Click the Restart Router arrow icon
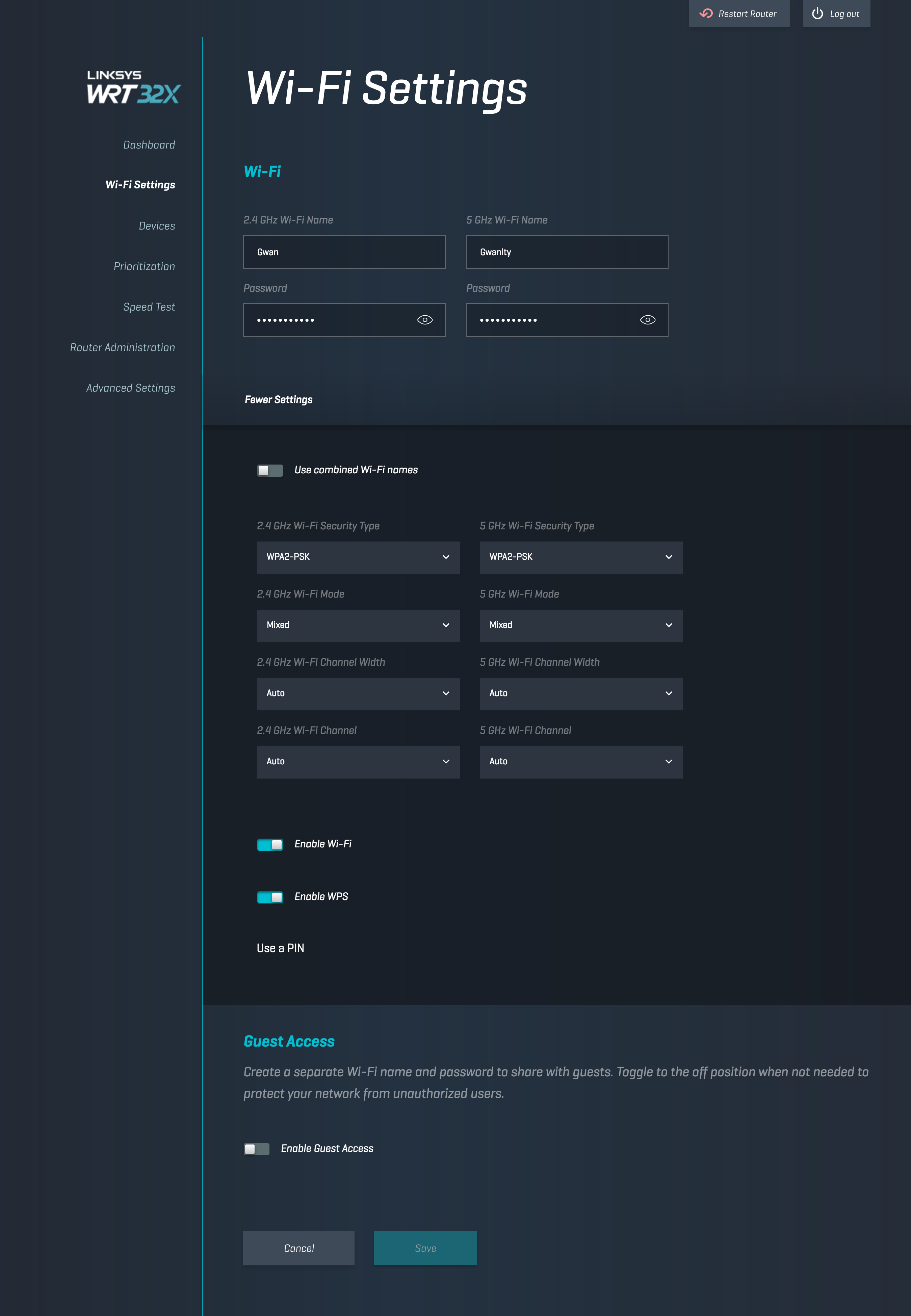 pos(706,14)
